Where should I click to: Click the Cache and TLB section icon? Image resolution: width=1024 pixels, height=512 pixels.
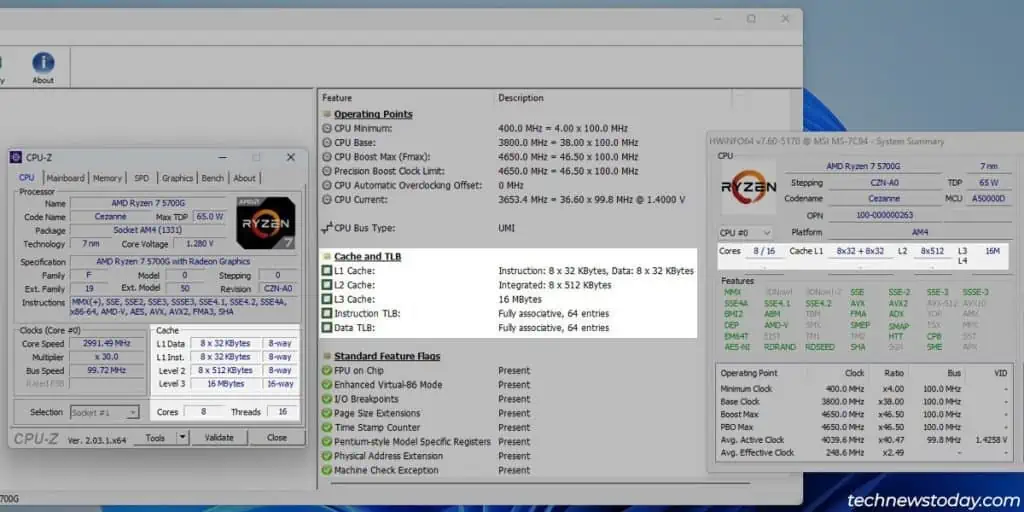pyautogui.click(x=327, y=257)
